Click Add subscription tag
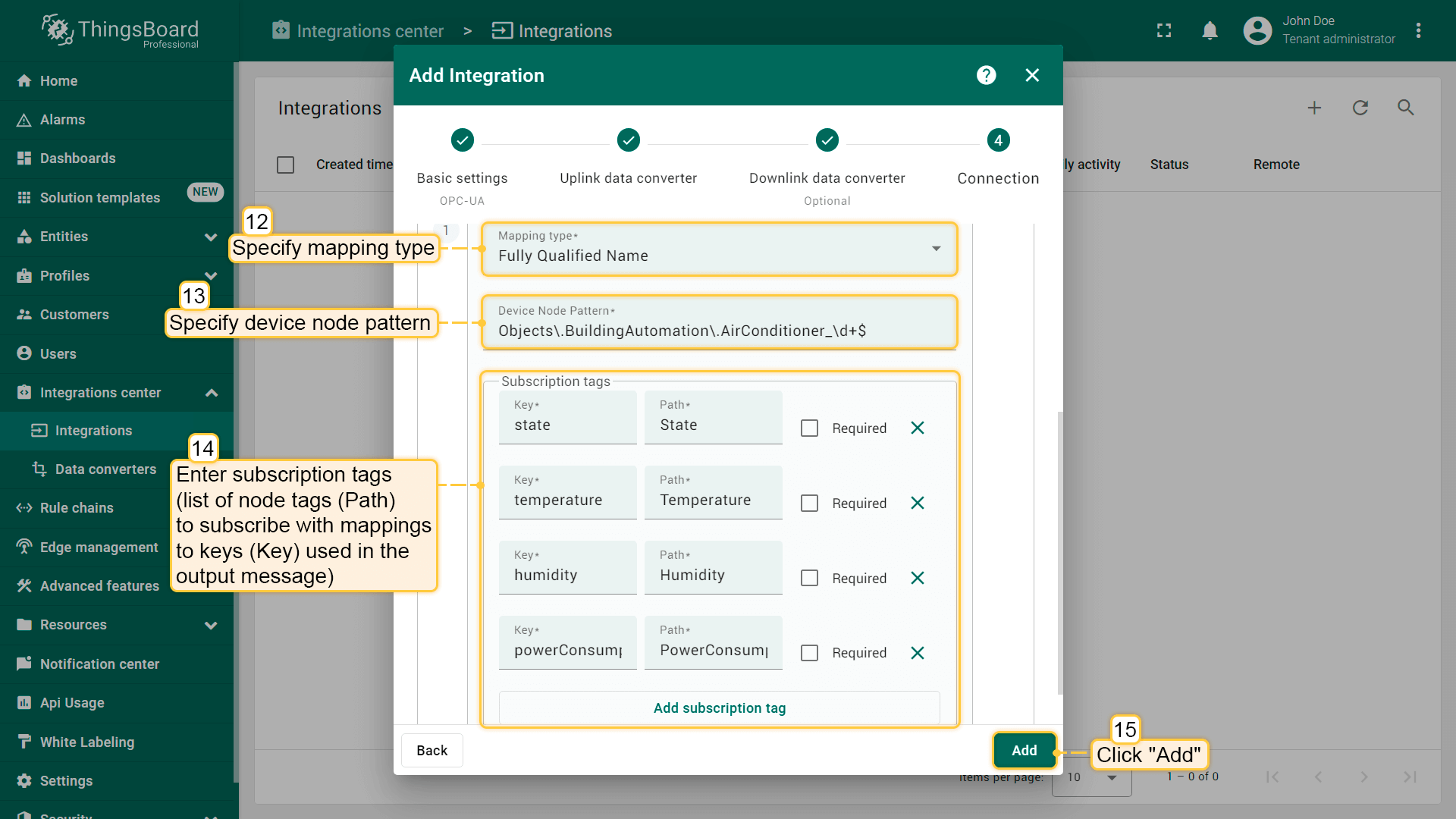This screenshot has height=819, width=1456. click(719, 708)
